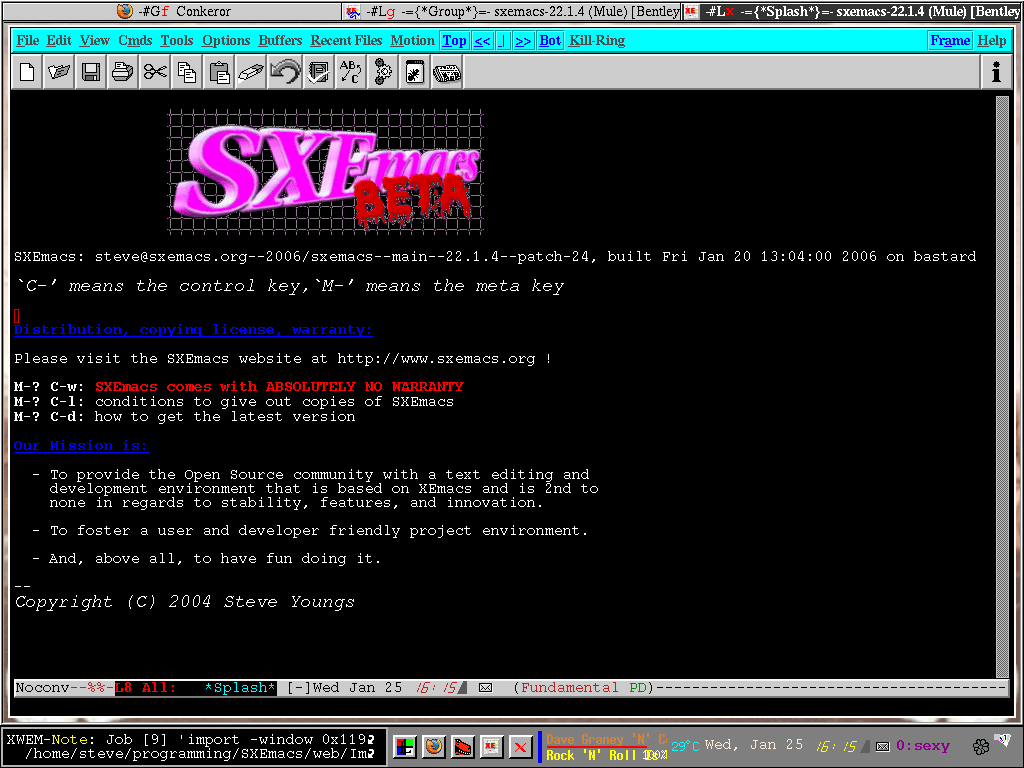Open a file with the folder icon
The image size is (1024, 768).
59,72
